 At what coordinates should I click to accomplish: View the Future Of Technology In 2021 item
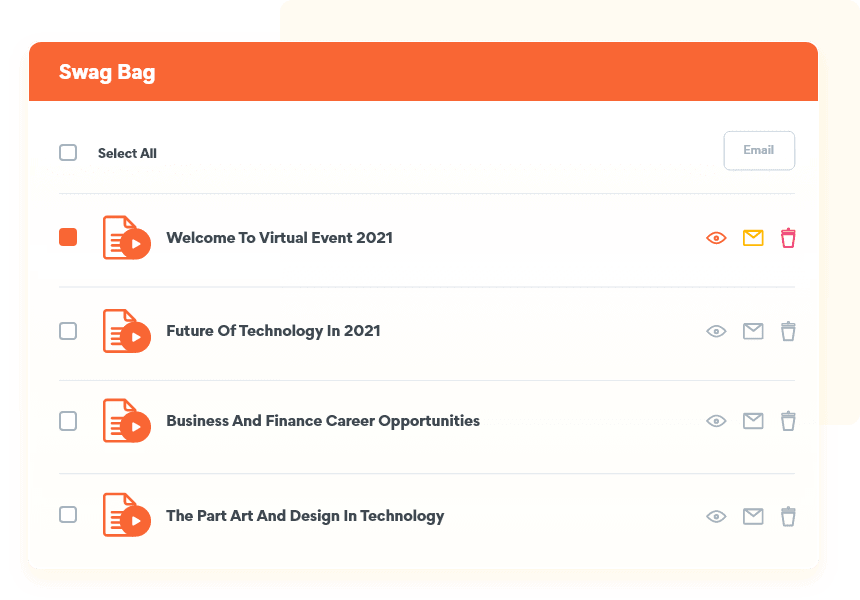tap(716, 331)
